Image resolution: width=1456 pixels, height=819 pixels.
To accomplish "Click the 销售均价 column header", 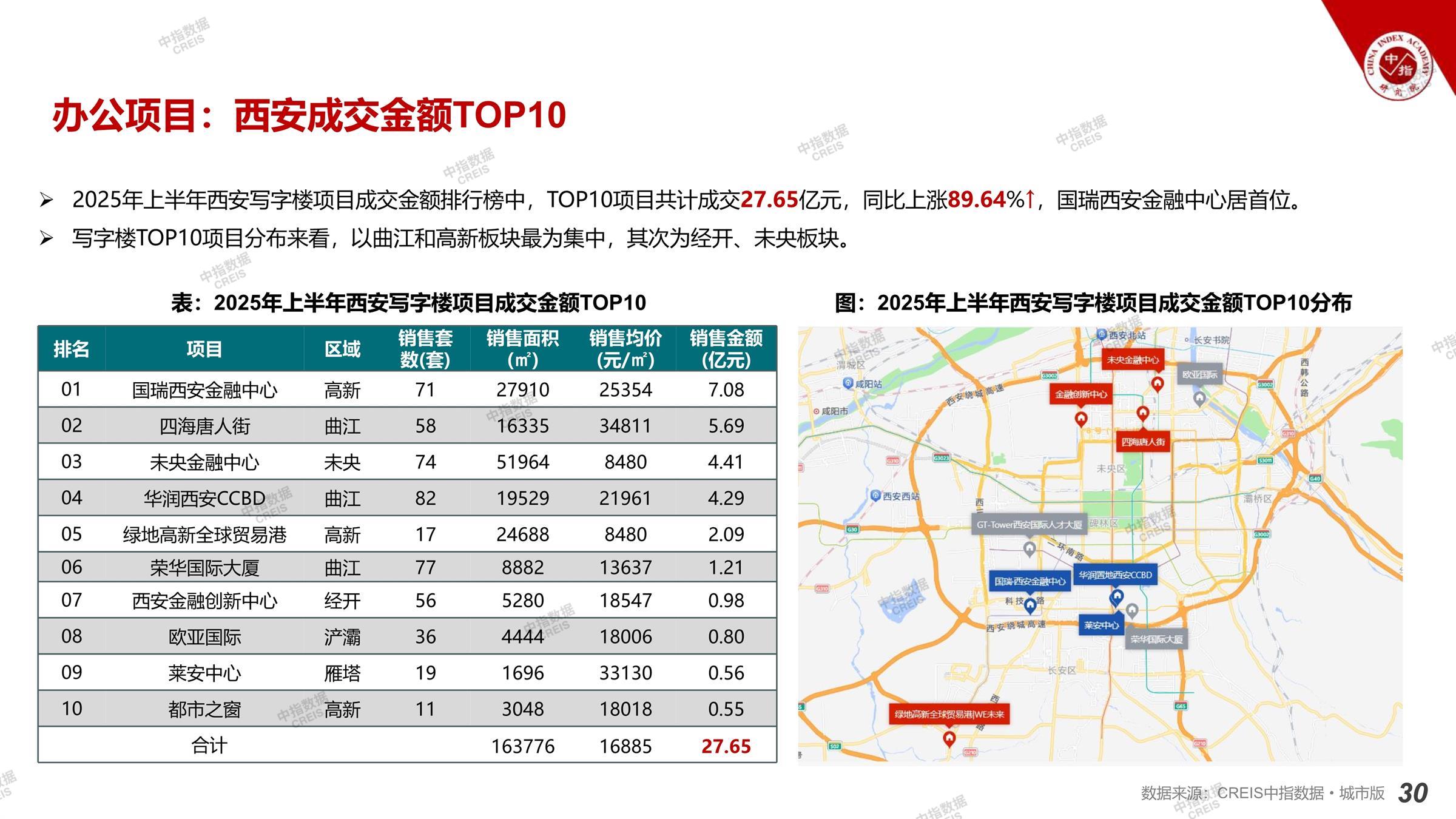I will pos(625,349).
